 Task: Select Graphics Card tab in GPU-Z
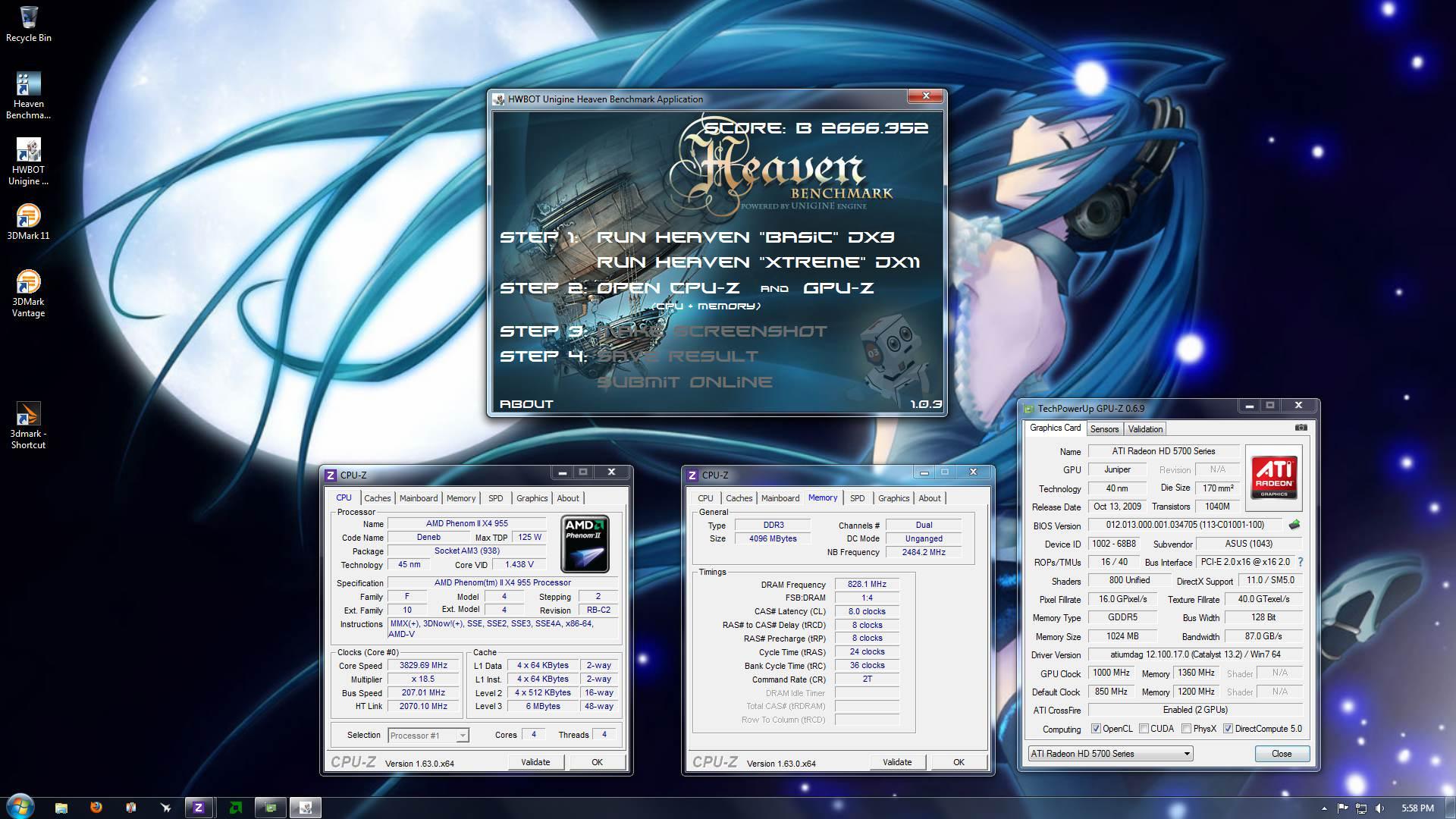click(1055, 428)
